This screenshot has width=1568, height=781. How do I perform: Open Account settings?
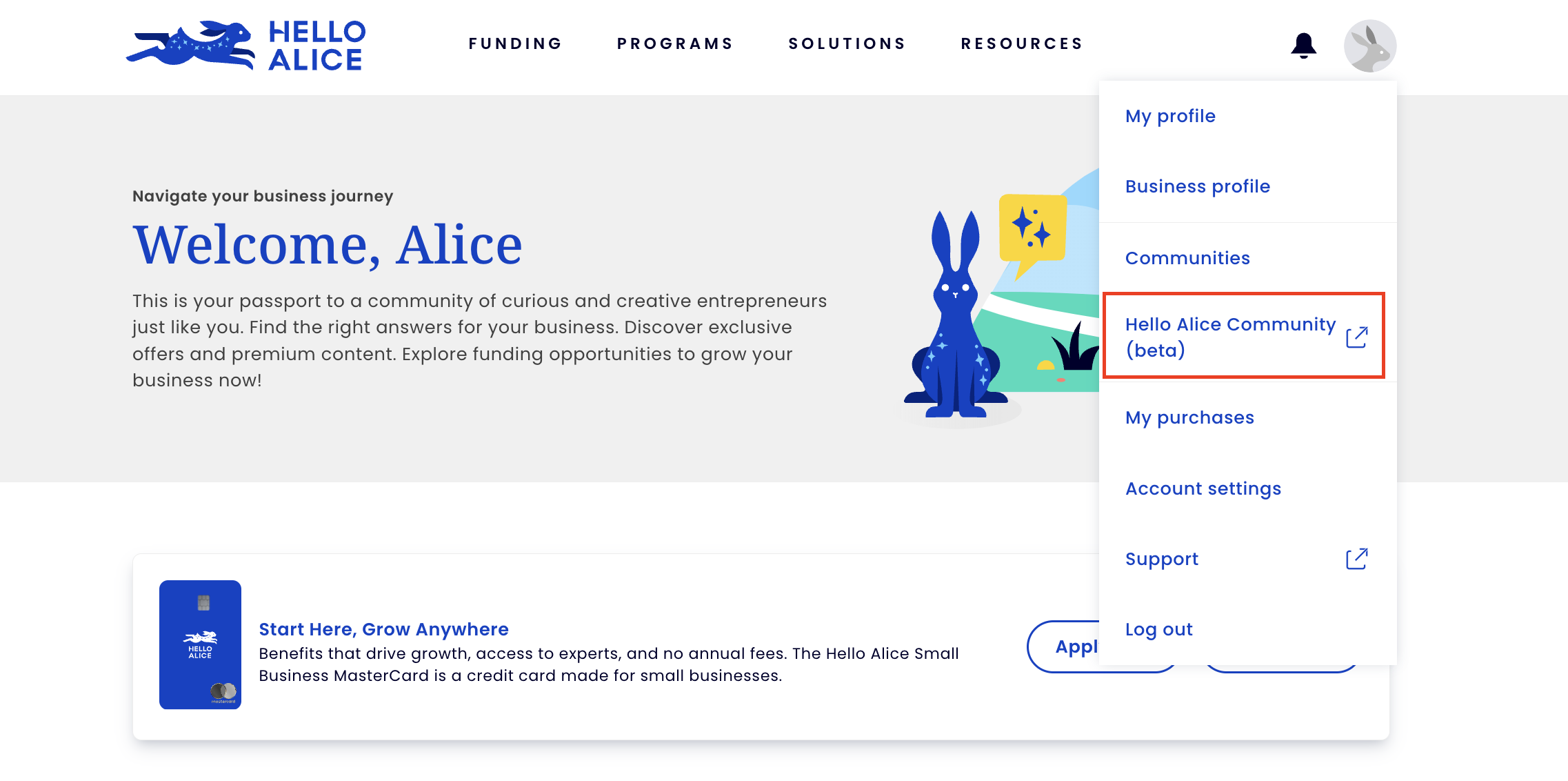coord(1247,488)
